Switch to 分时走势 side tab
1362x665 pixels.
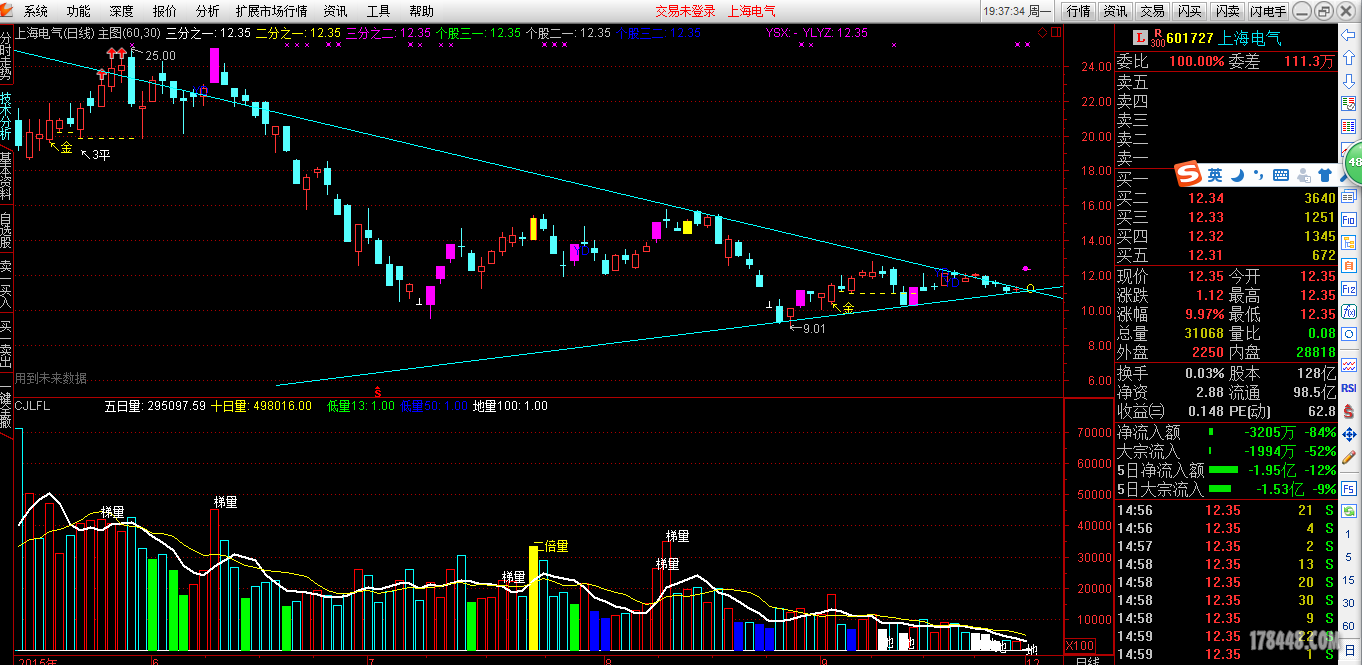6,58
